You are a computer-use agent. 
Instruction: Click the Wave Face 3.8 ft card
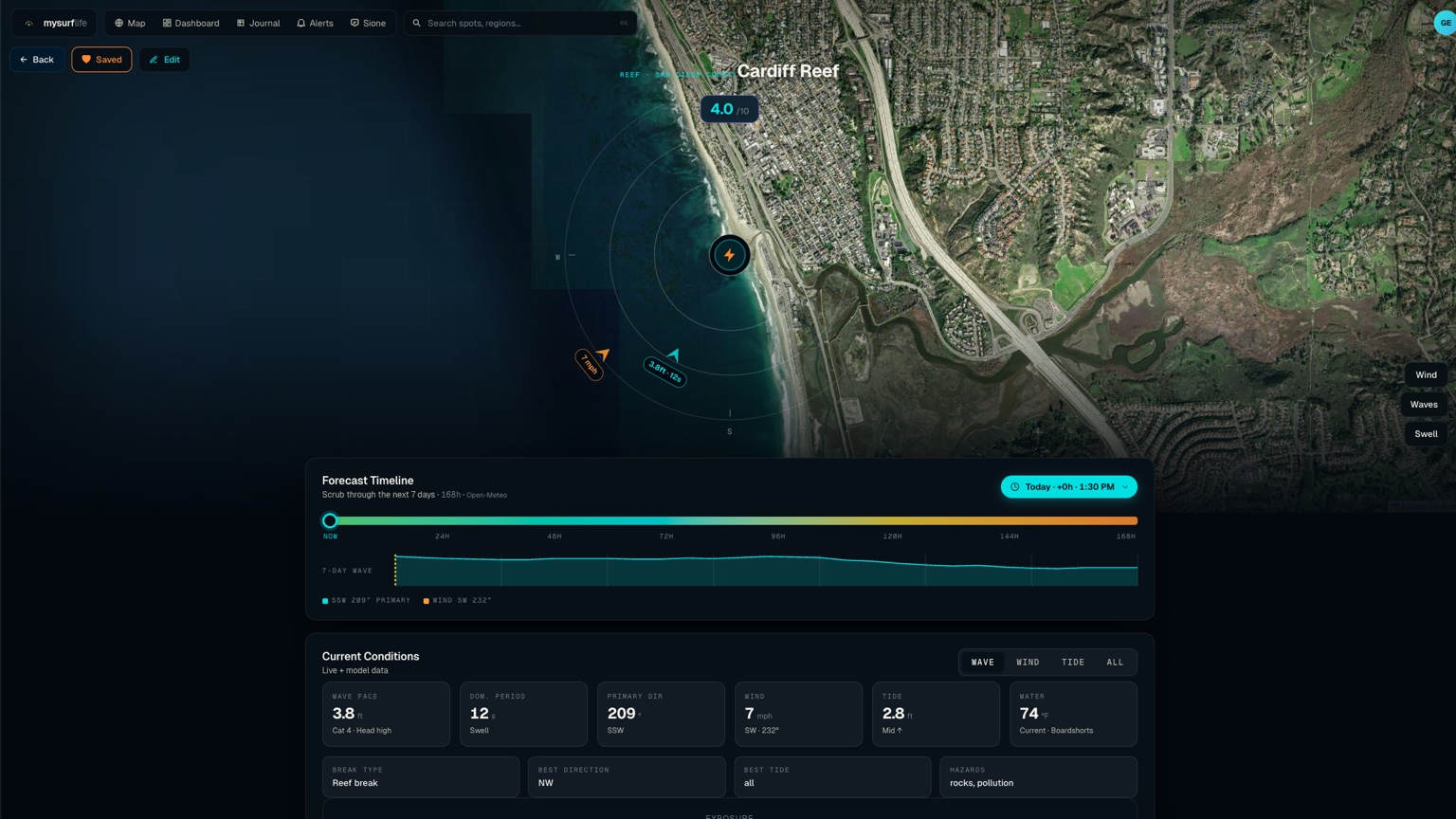coord(386,714)
